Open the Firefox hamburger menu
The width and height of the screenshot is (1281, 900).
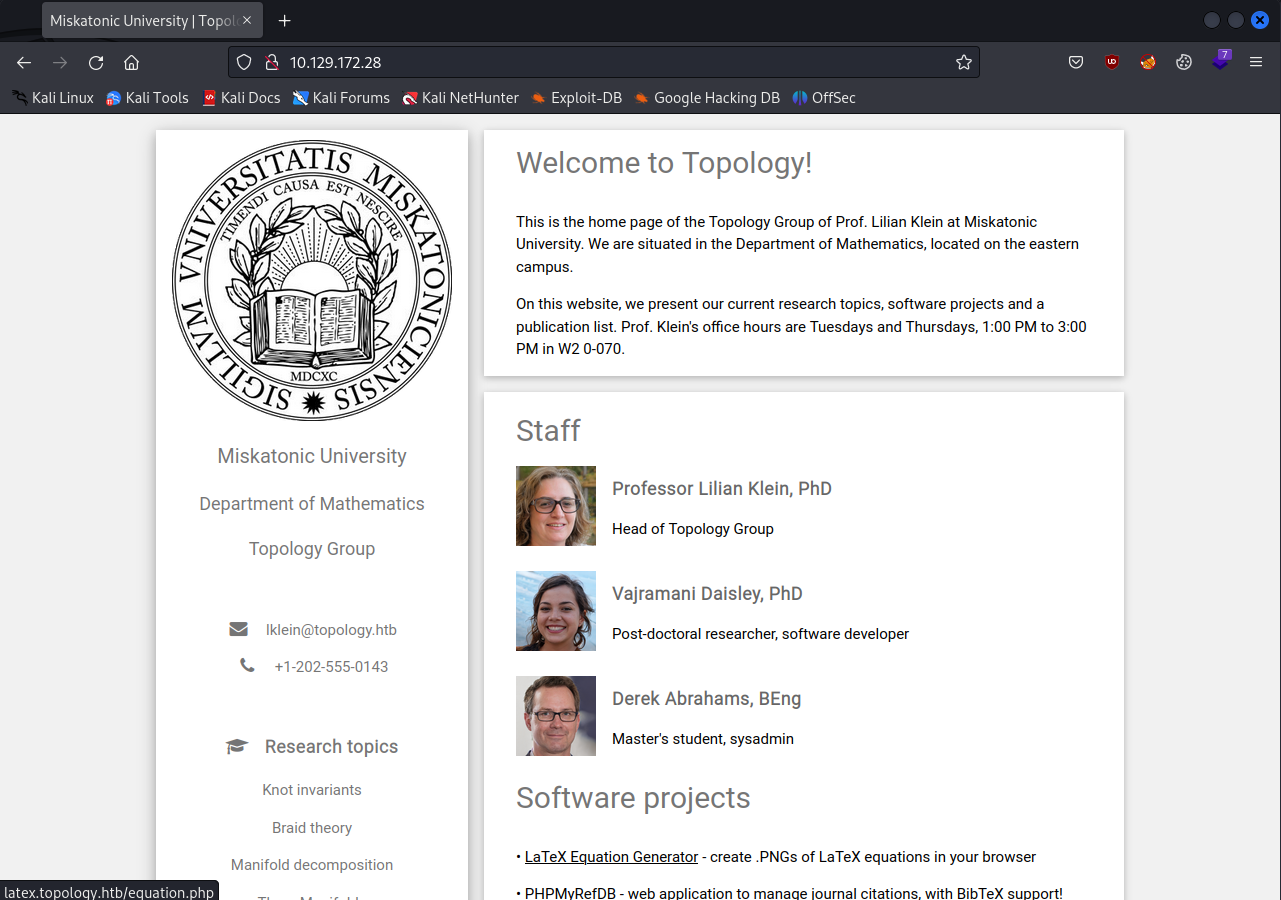[x=1256, y=62]
